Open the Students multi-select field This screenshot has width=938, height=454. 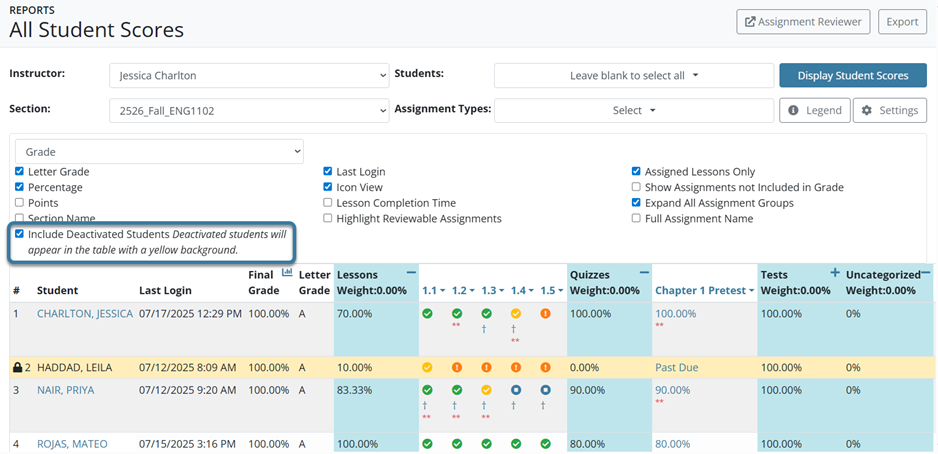634,76
